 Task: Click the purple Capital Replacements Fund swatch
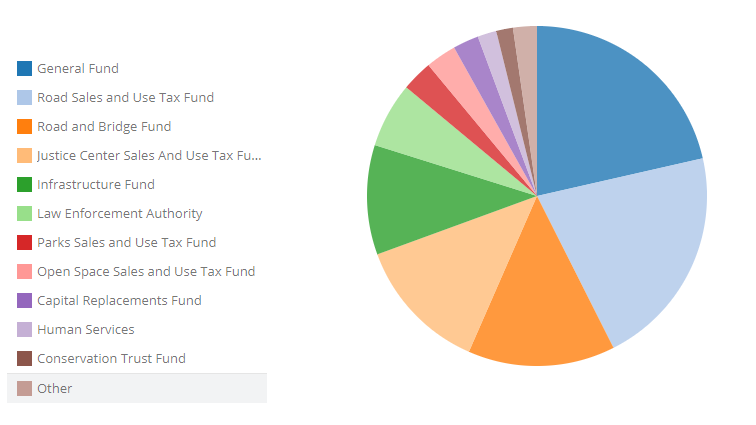(x=24, y=300)
